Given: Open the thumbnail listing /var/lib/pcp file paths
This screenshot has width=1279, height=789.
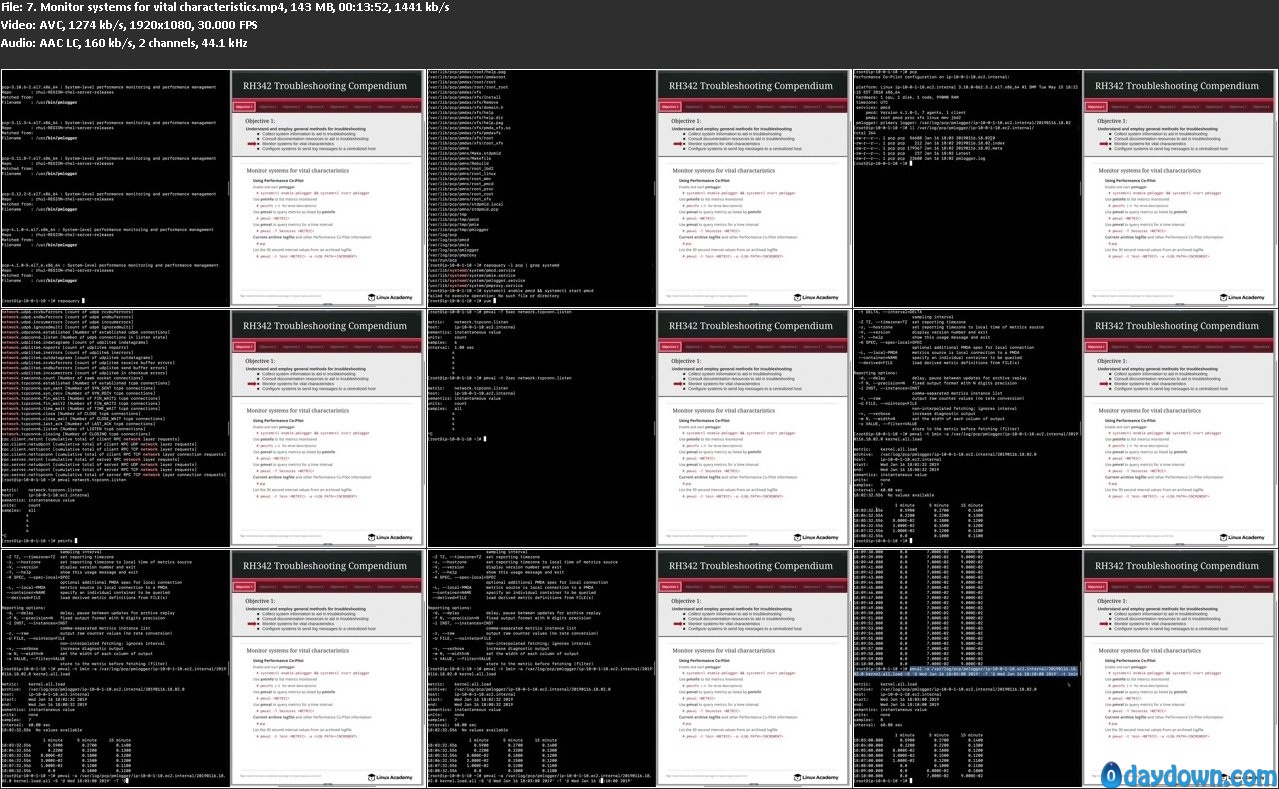Looking at the screenshot, I should point(540,188).
